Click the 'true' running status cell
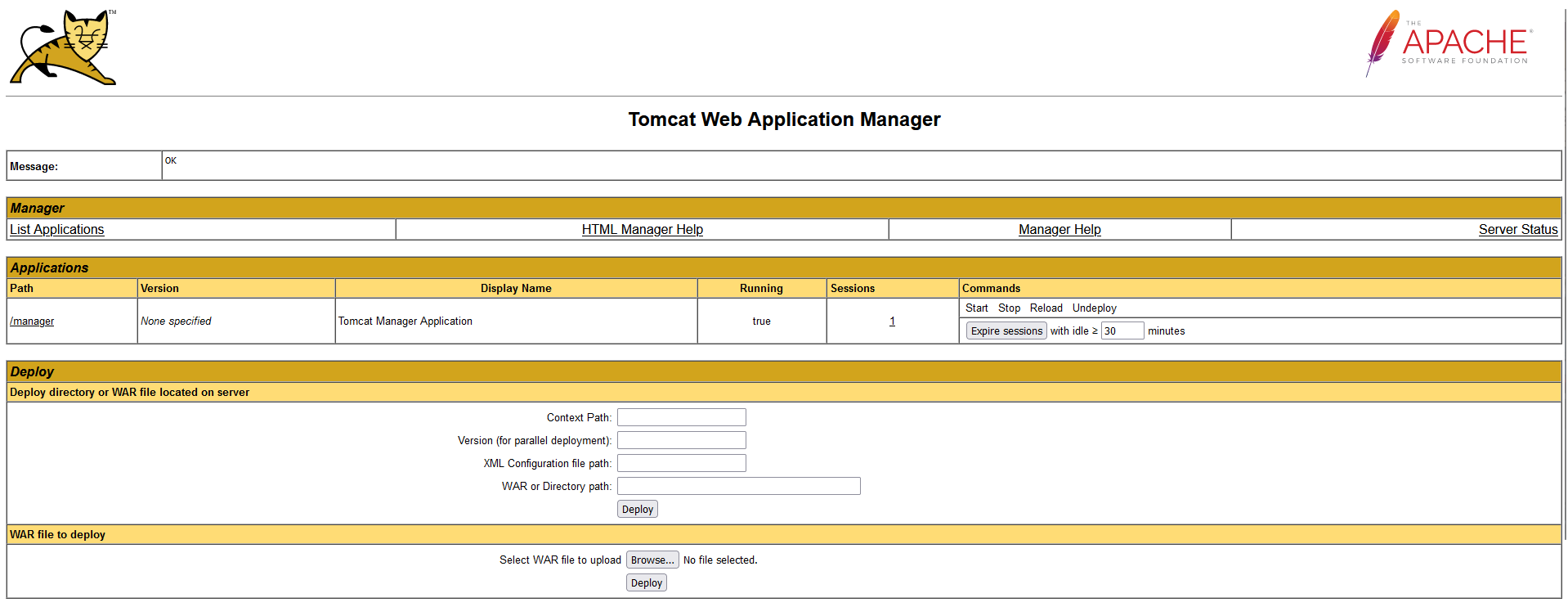 click(x=762, y=321)
